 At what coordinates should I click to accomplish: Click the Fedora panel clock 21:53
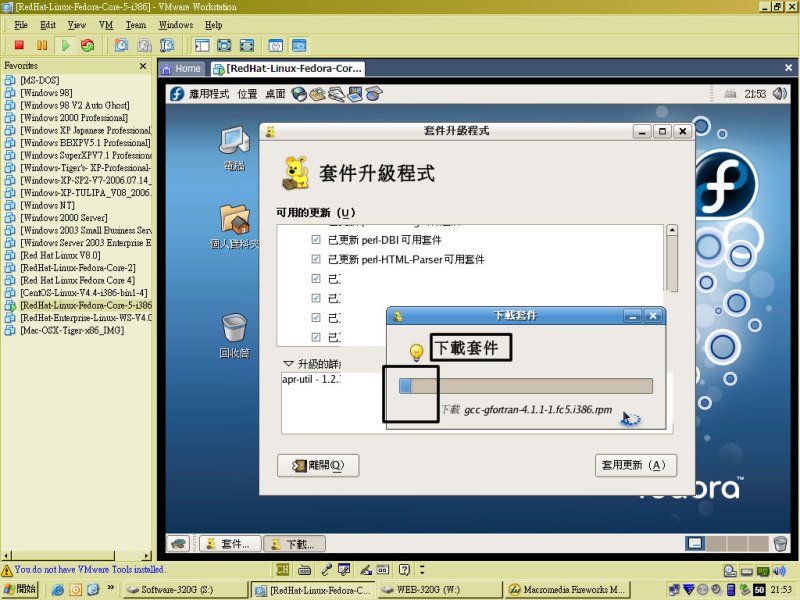point(755,94)
